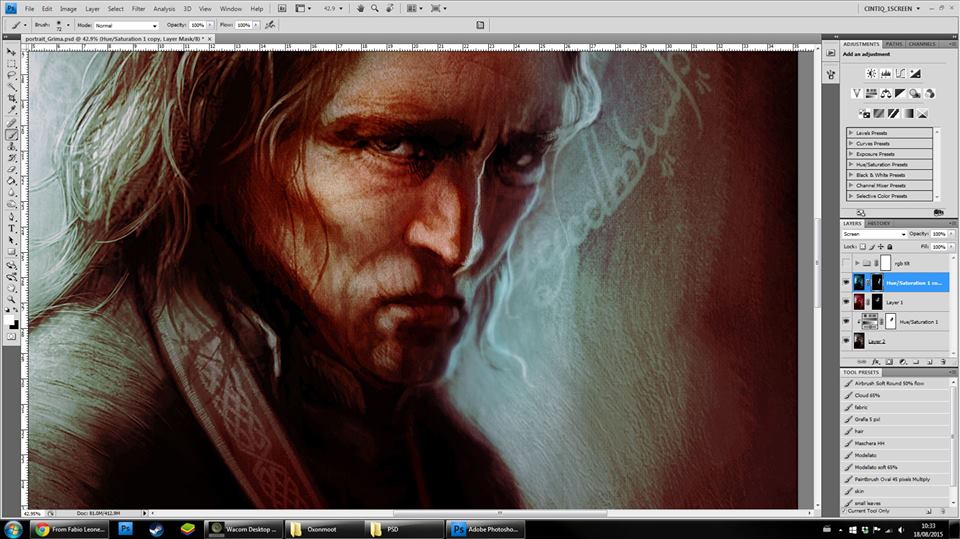The height and width of the screenshot is (539, 960).
Task: Open the Filter menu
Action: click(x=139, y=8)
